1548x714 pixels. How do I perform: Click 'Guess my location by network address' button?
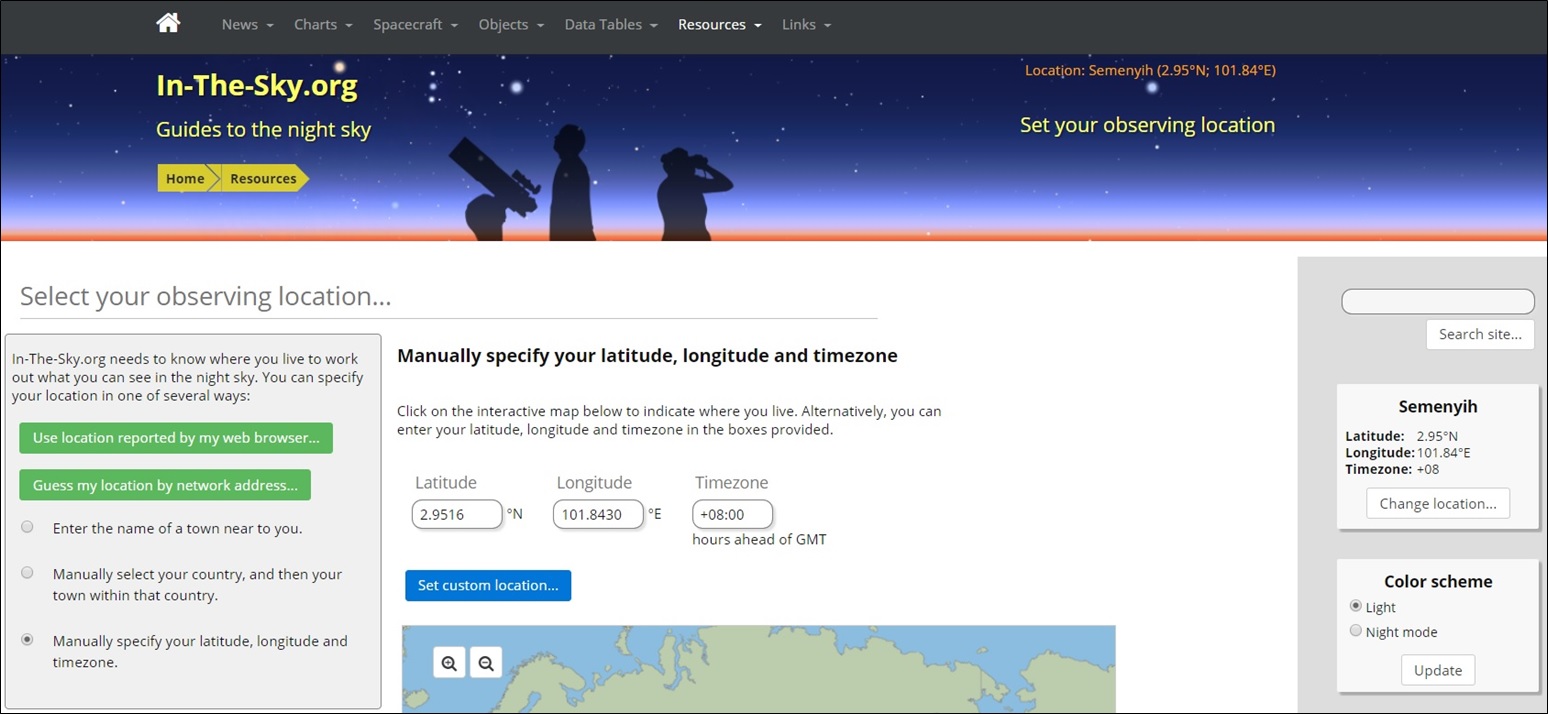tap(165, 485)
